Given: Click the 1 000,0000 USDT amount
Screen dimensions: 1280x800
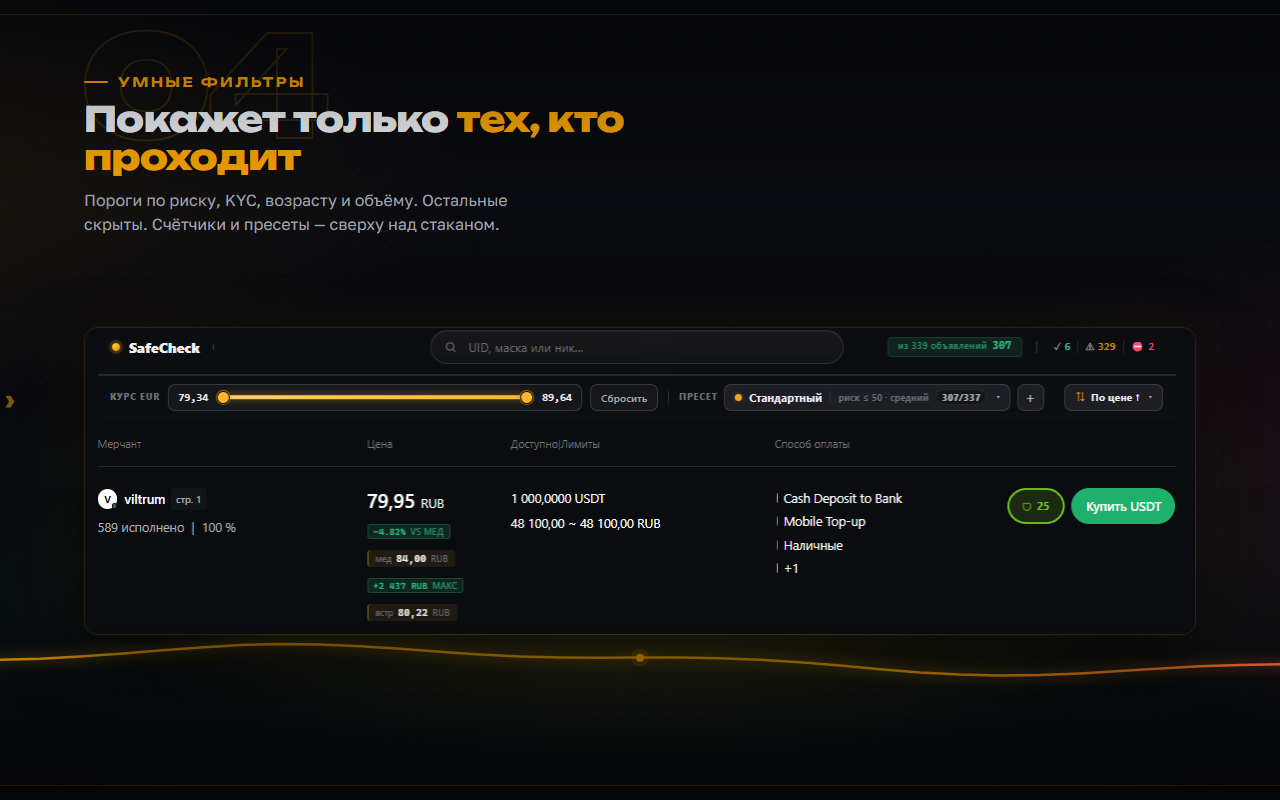Looking at the screenshot, I should (558, 498).
